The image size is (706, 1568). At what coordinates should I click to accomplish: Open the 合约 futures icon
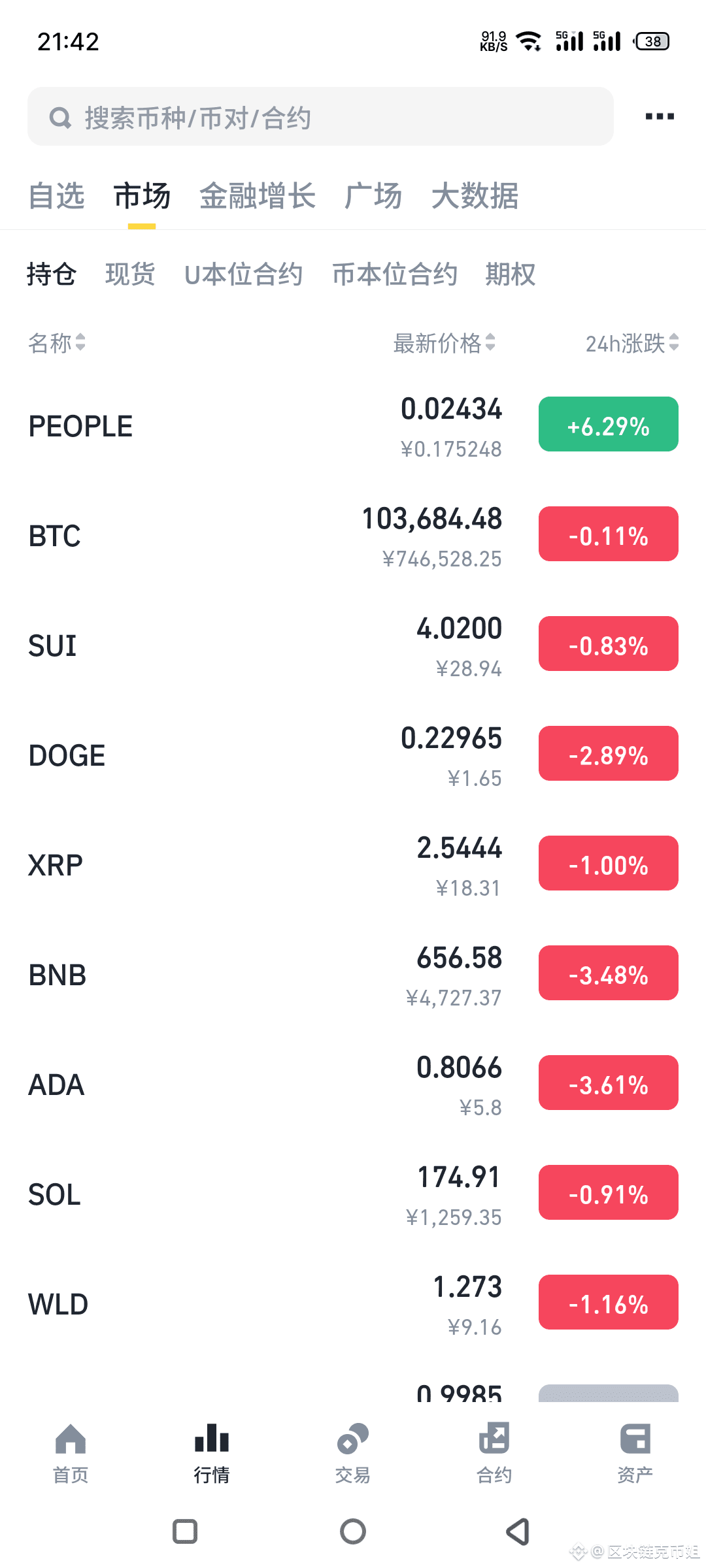[494, 1439]
